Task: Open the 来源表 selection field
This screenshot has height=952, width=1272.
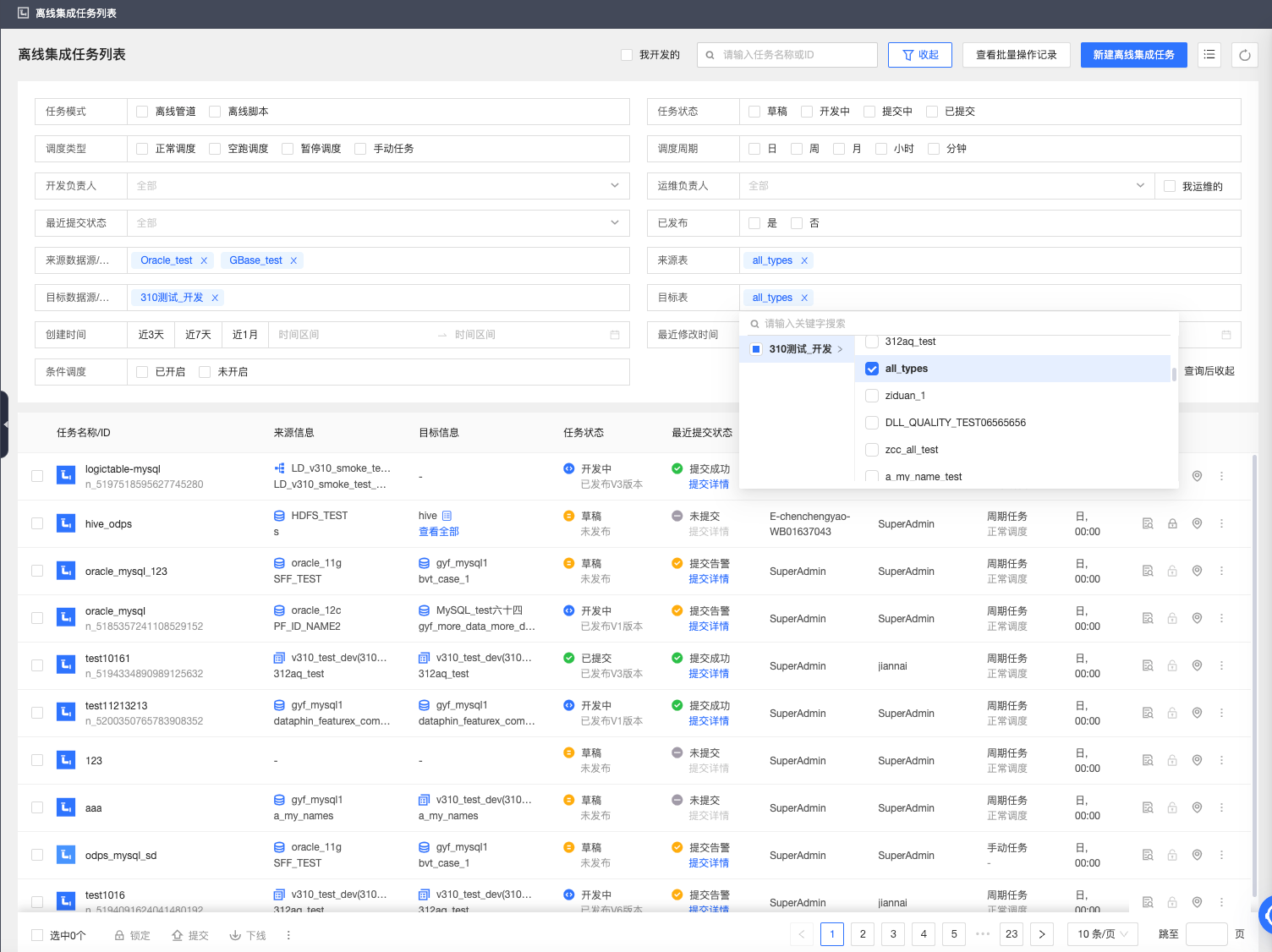Action: 990,260
